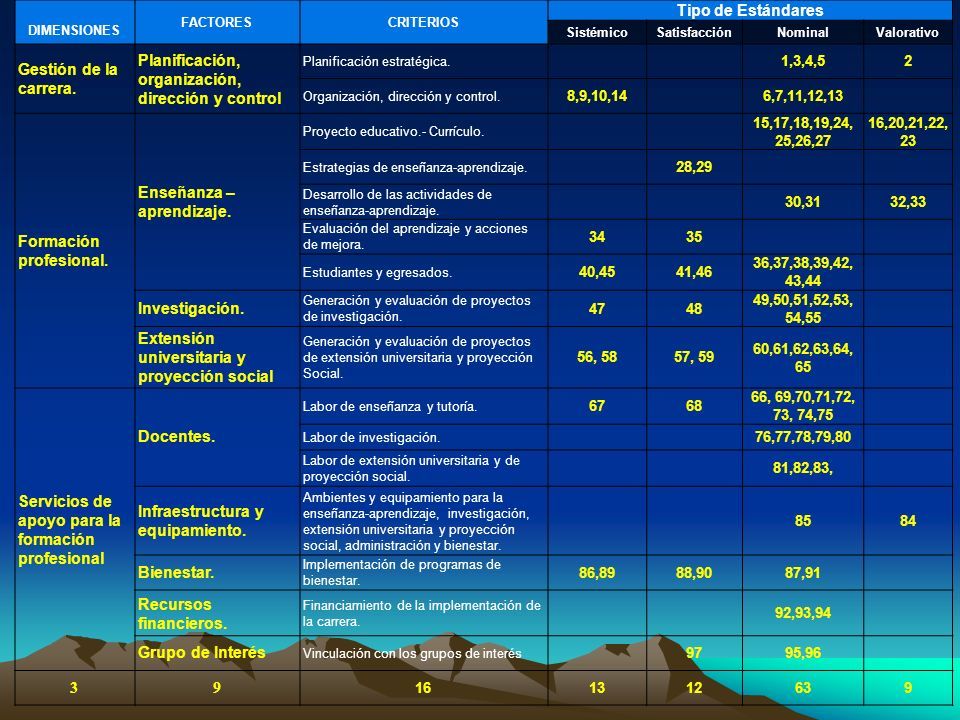Select sistémico value 56, 58
This screenshot has height=720, width=960.
[597, 357]
